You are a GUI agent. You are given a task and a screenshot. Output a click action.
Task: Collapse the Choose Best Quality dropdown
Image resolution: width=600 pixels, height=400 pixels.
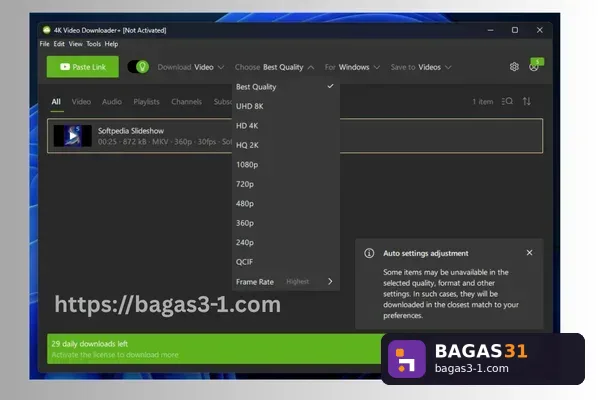tap(274, 67)
